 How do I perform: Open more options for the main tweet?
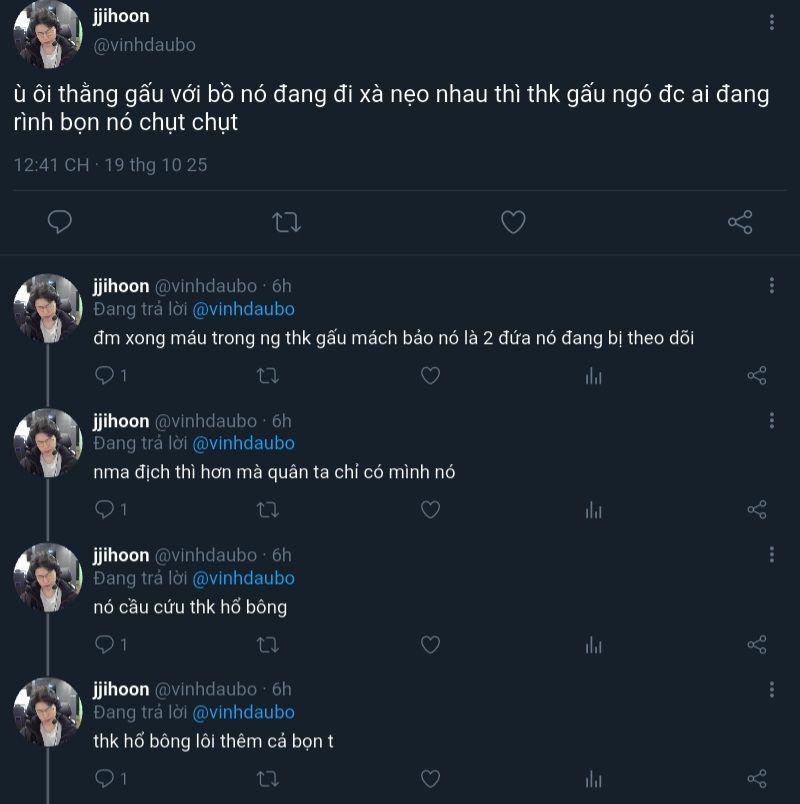coord(771,22)
